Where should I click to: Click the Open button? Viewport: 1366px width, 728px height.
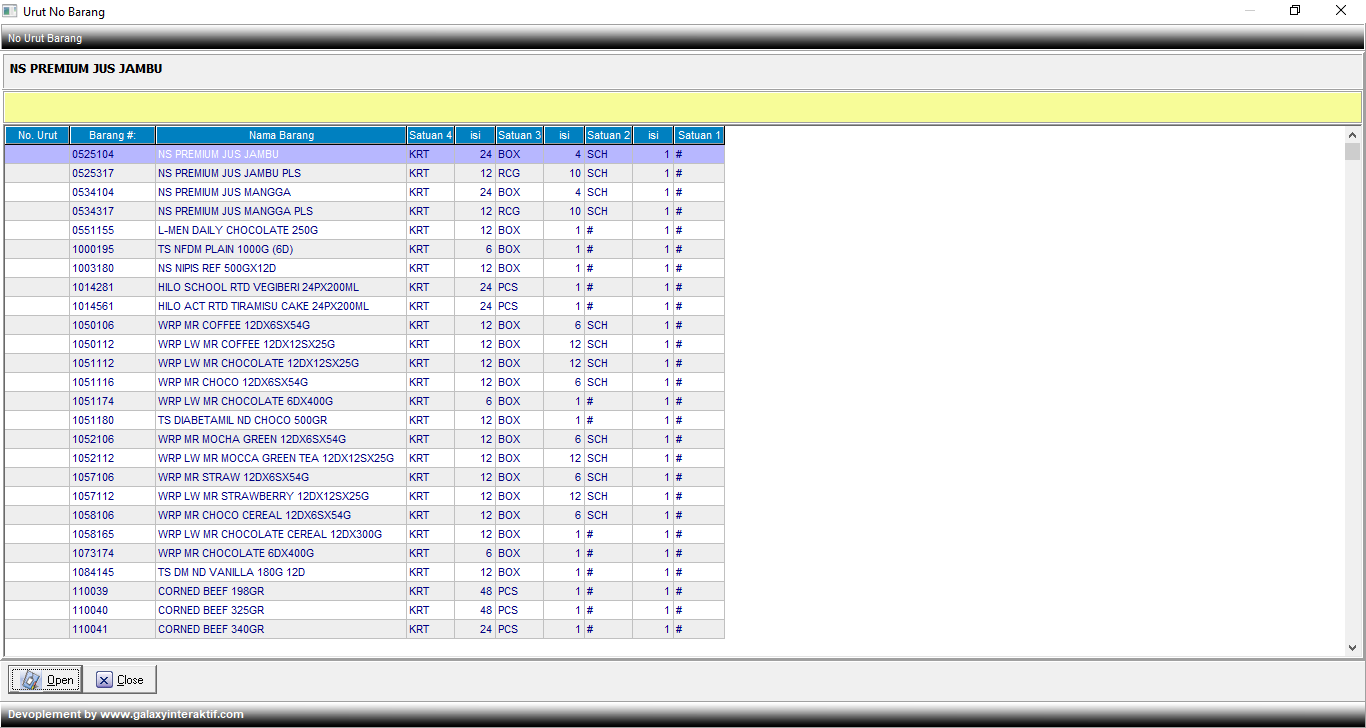[46, 680]
